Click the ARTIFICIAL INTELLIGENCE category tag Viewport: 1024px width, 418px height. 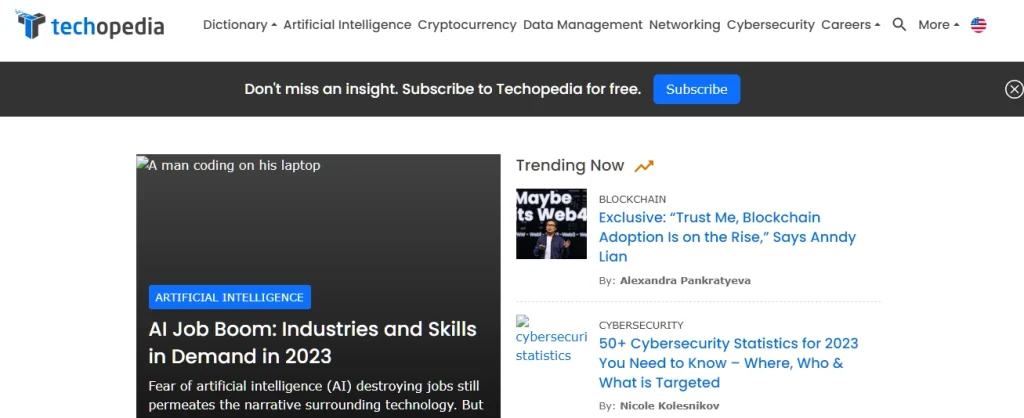pos(229,297)
